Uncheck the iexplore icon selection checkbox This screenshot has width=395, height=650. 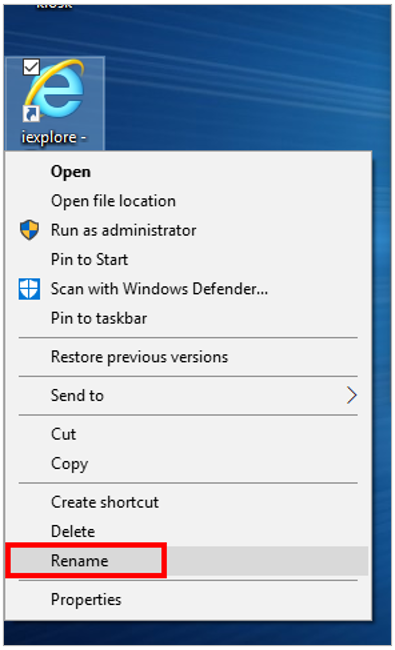[x=31, y=67]
